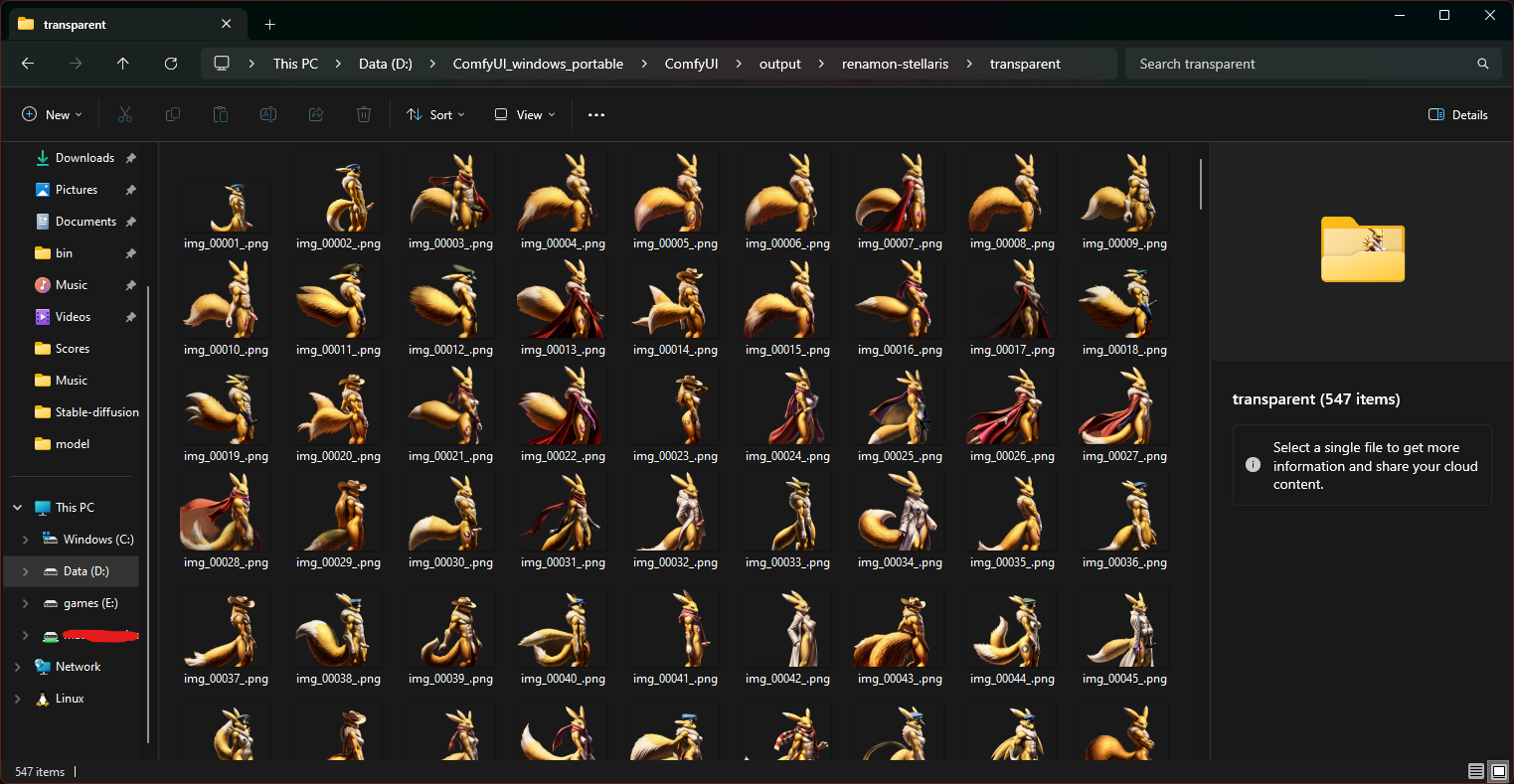
Task: Switch to details list view icon in status bar
Action: [x=1476, y=772]
